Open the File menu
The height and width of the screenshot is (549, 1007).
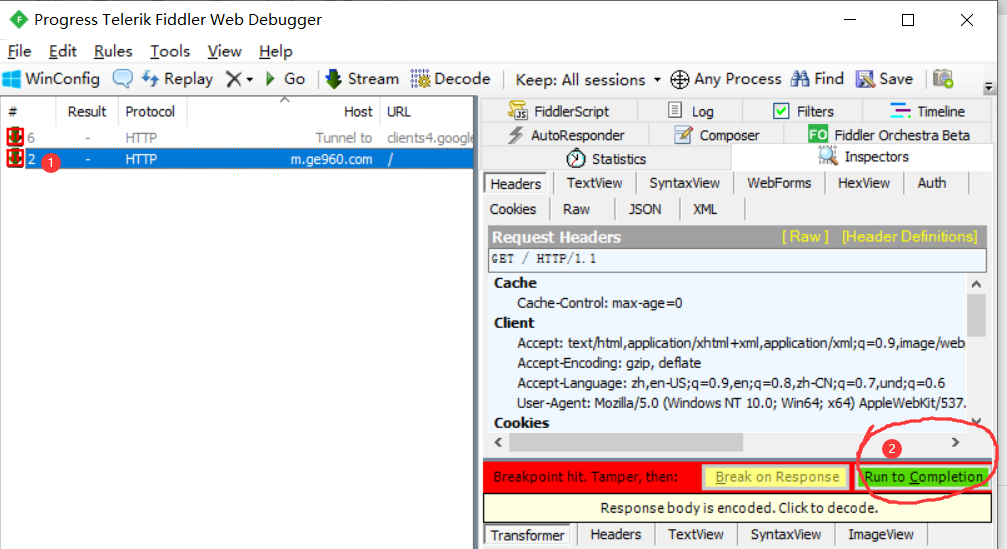(x=19, y=51)
